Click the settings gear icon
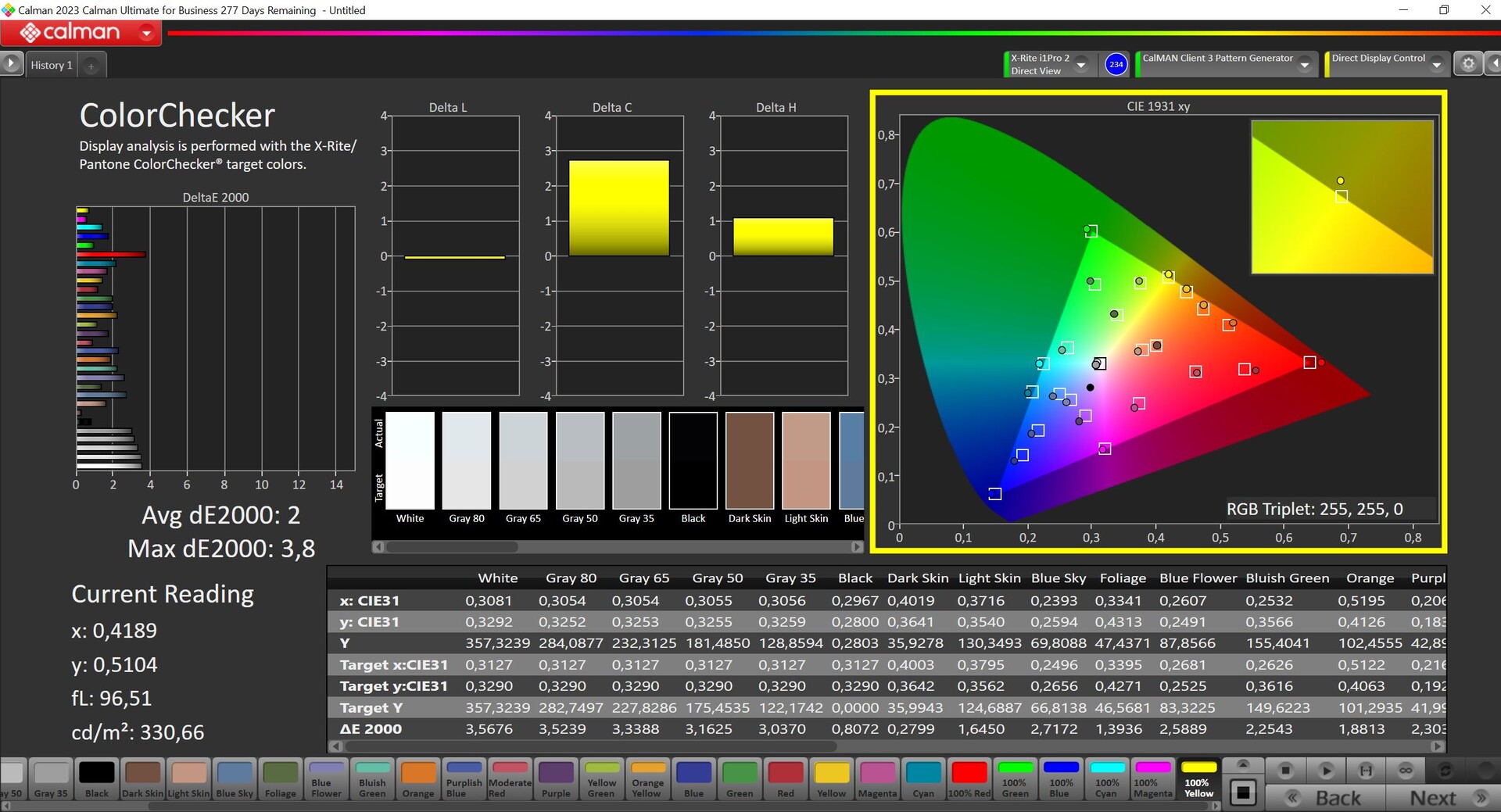Viewport: 1501px width, 812px height. pos(1468,64)
